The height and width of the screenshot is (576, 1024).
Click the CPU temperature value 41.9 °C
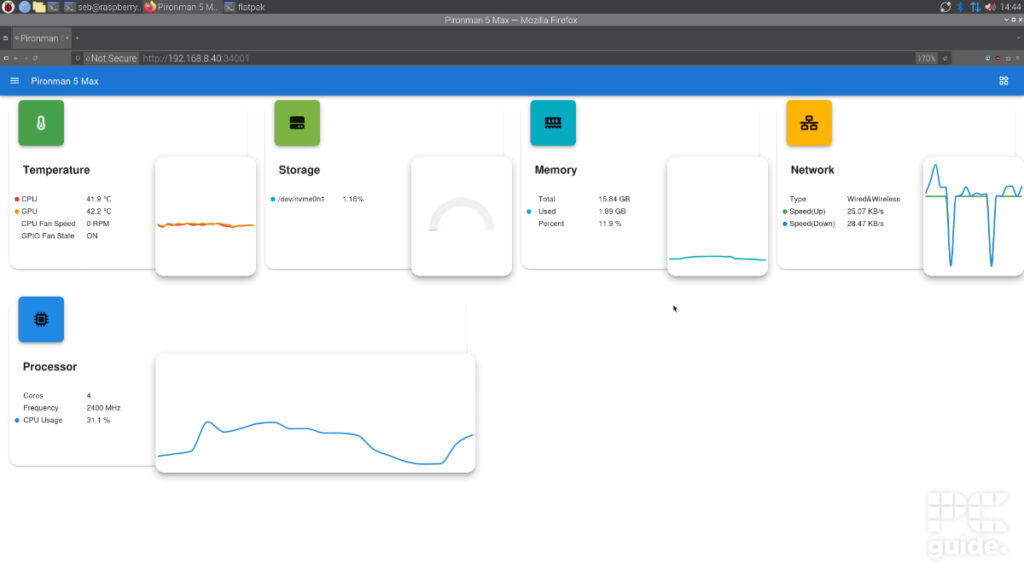click(x=99, y=199)
